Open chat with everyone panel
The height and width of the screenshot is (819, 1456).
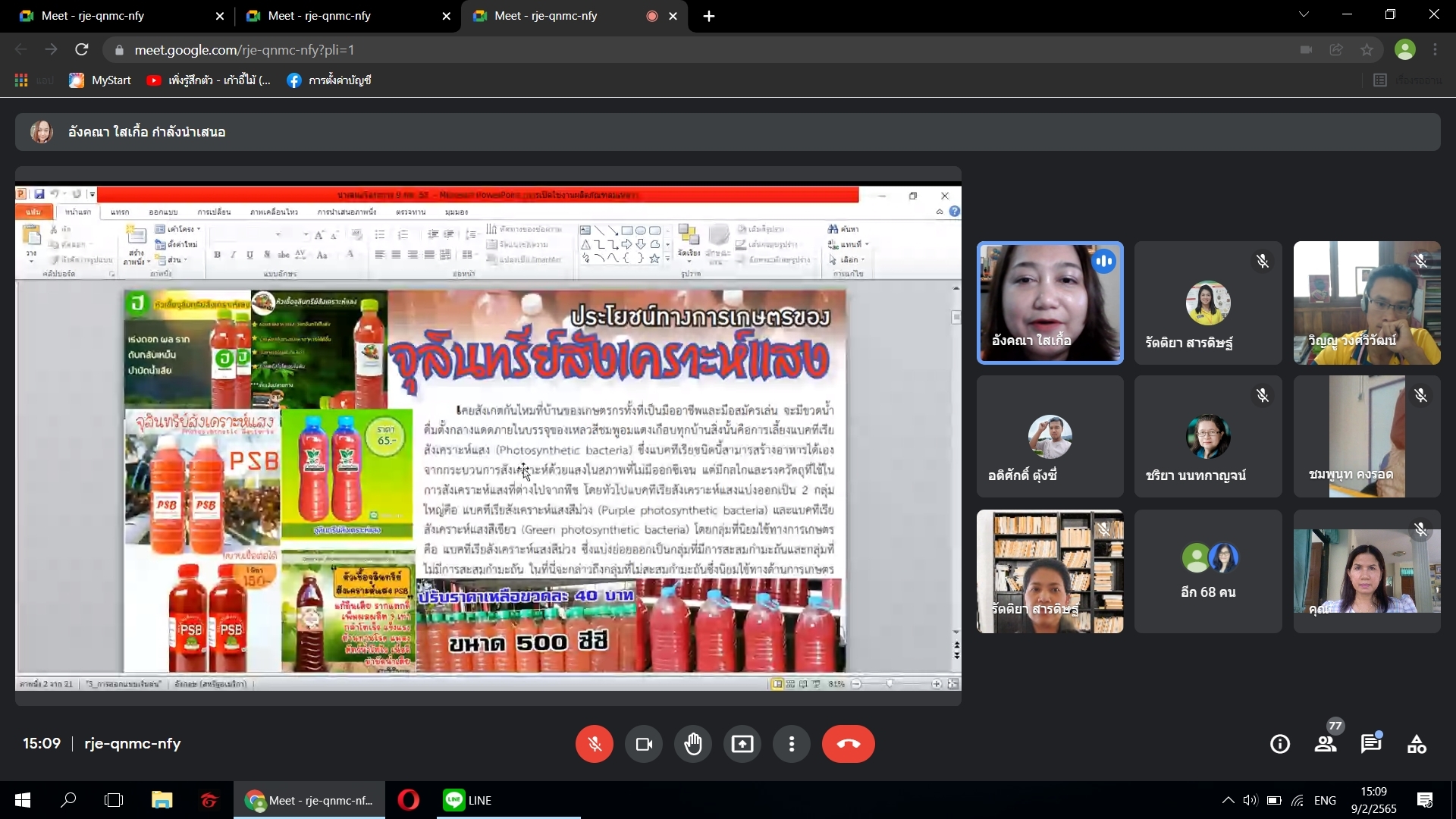pyautogui.click(x=1371, y=744)
